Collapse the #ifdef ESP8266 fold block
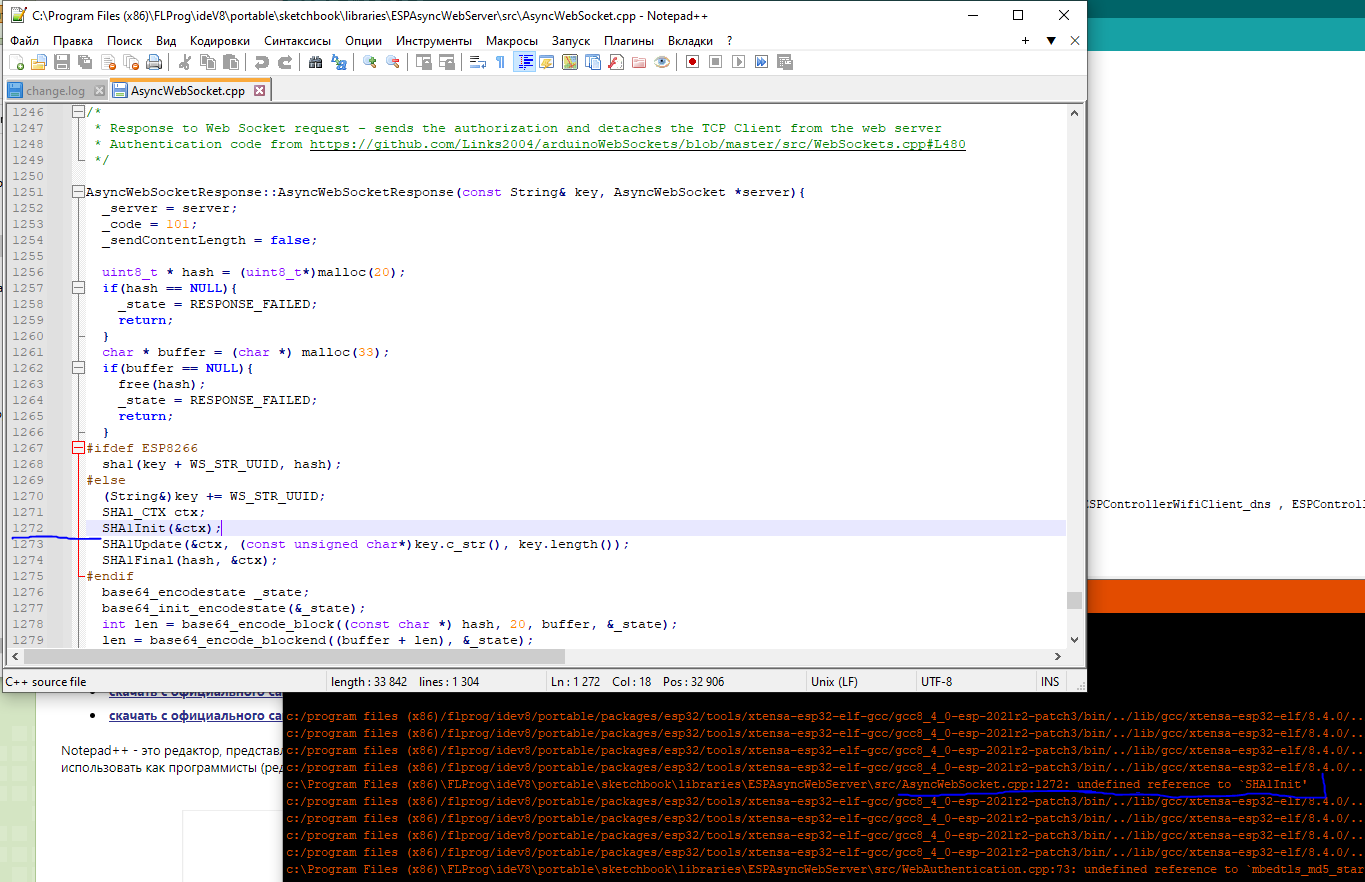The width and height of the screenshot is (1365, 882). pos(78,448)
